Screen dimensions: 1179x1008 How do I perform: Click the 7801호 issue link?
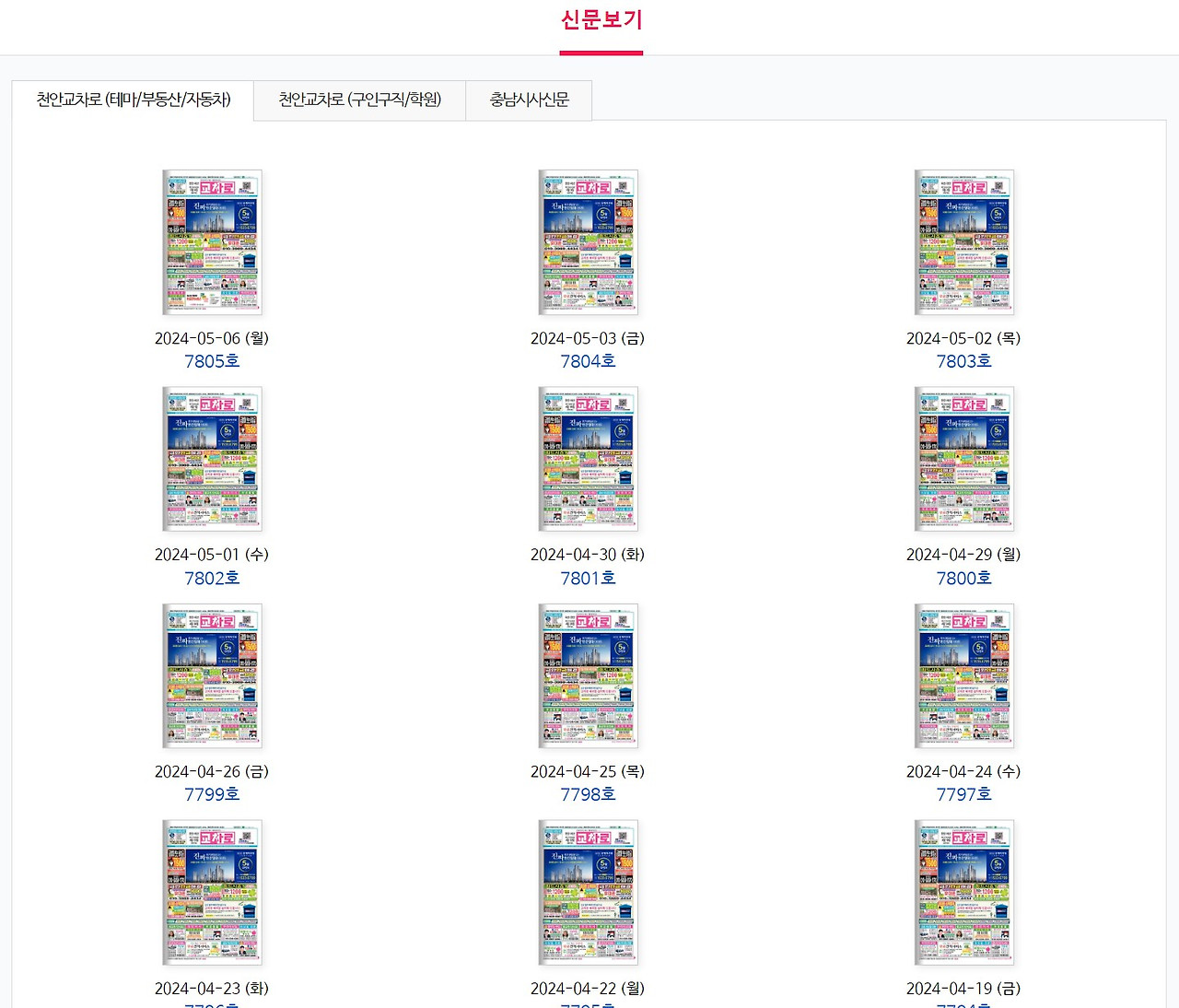coord(588,578)
